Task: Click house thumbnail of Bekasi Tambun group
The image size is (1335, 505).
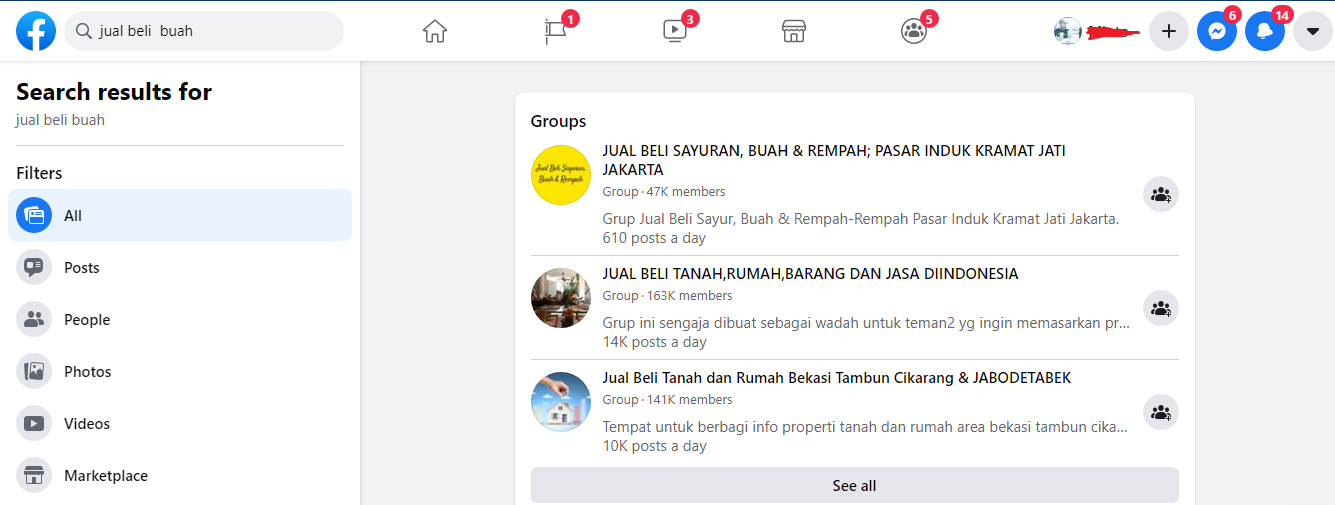Action: [561, 402]
